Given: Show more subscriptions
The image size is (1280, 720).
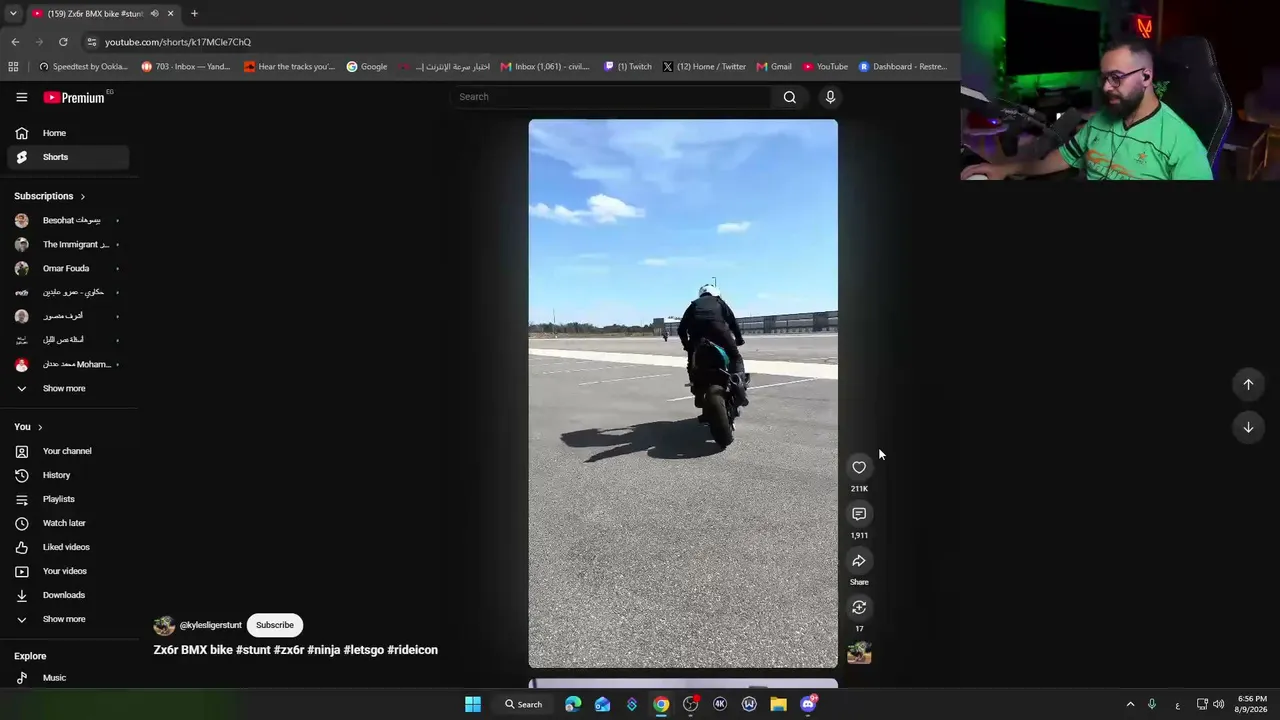Looking at the screenshot, I should (x=68, y=388).
